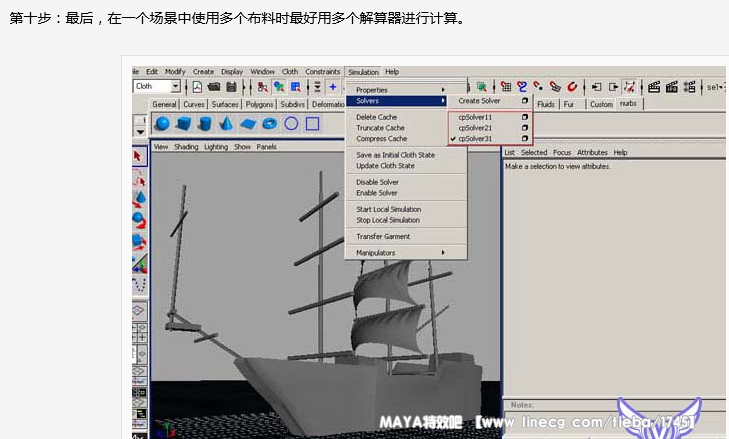Select the checked cpSolver31 solver
The width and height of the screenshot is (729, 439).
475,139
